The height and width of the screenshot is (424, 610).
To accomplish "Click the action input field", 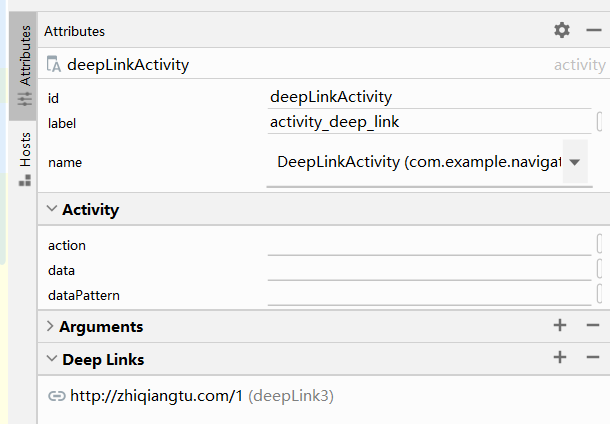I will pos(430,245).
